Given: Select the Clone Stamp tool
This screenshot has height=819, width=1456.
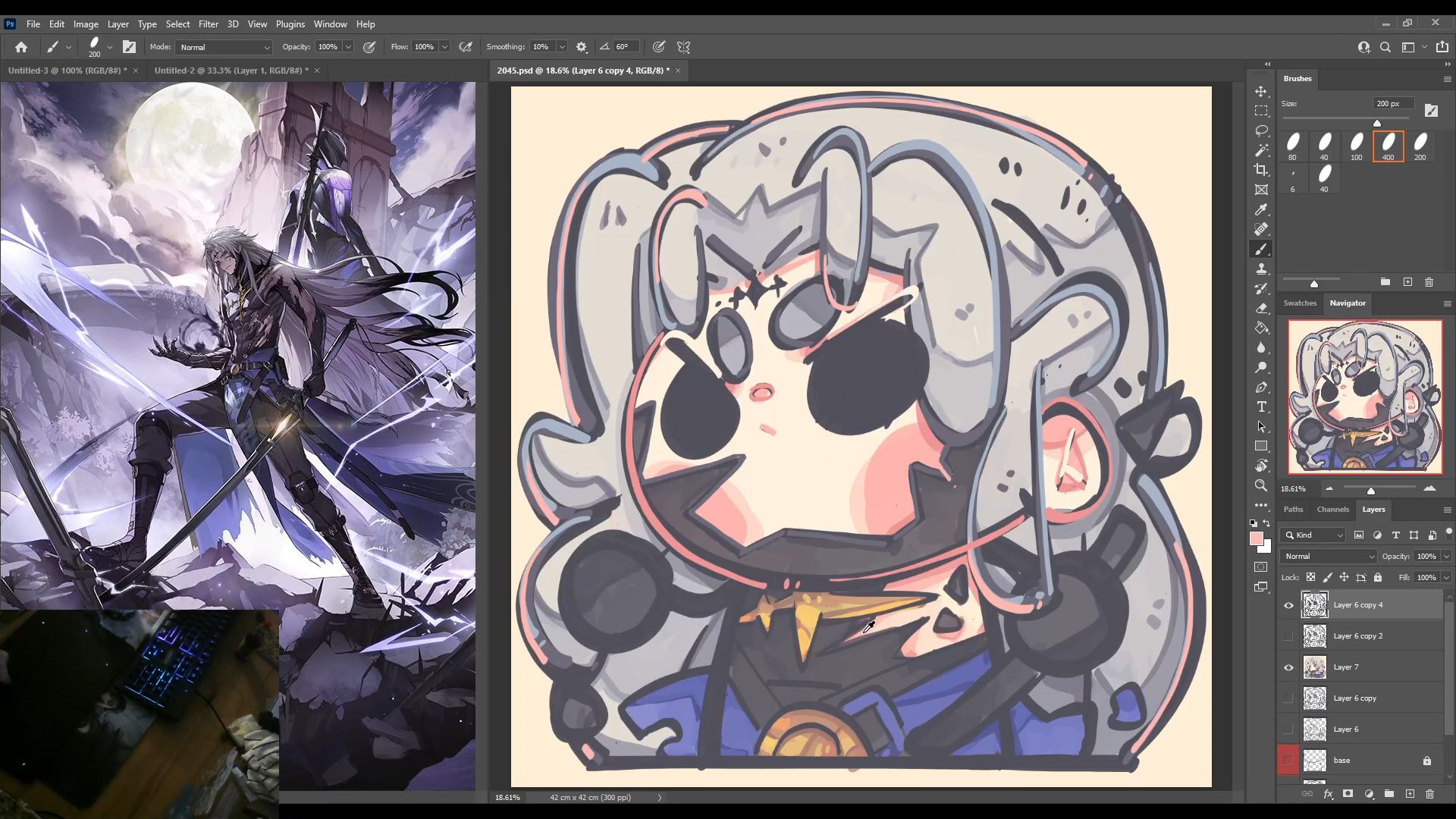Looking at the screenshot, I should tap(1261, 269).
